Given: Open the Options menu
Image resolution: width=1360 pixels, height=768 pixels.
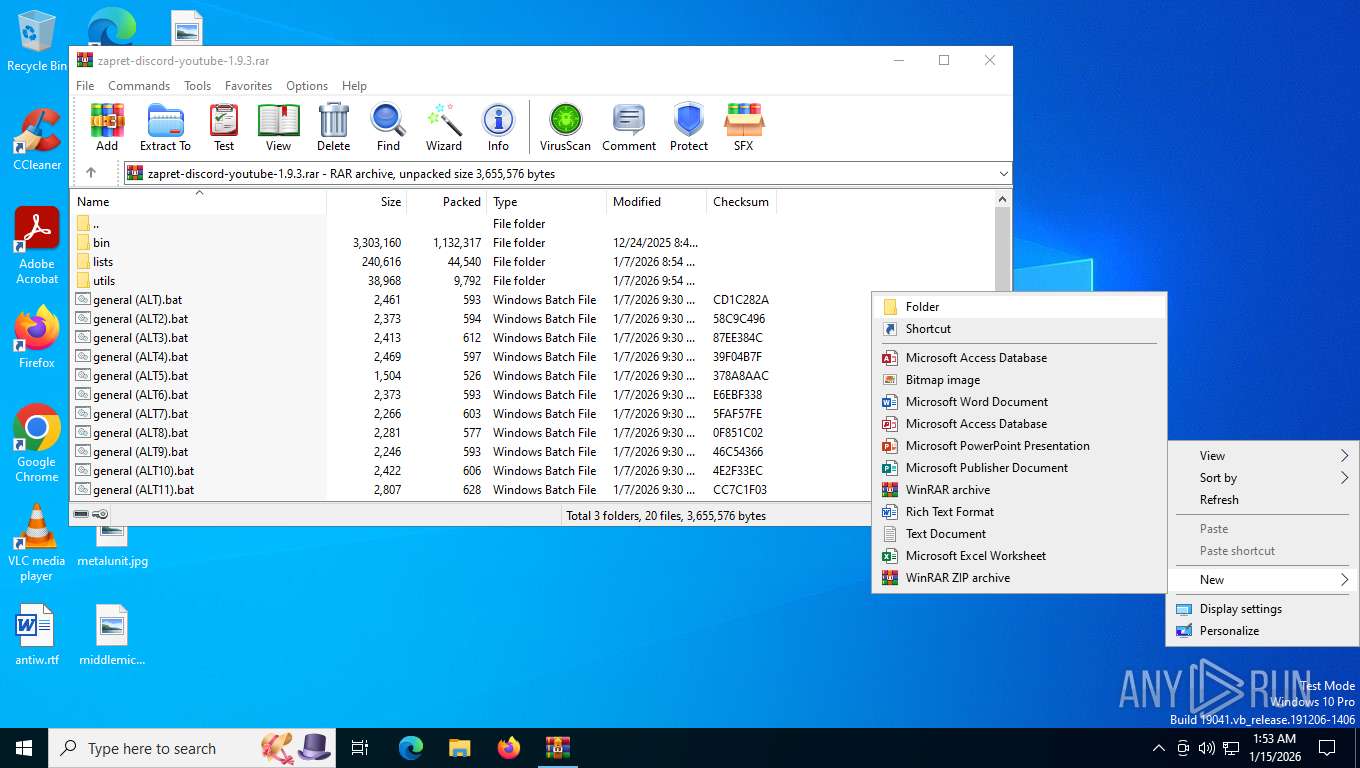Looking at the screenshot, I should pyautogui.click(x=307, y=86).
